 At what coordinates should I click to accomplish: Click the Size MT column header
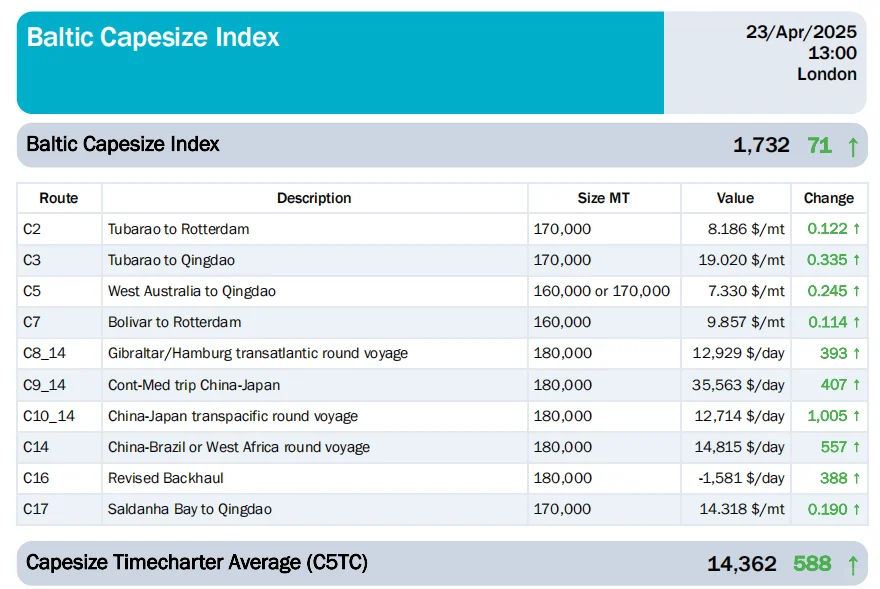click(603, 198)
